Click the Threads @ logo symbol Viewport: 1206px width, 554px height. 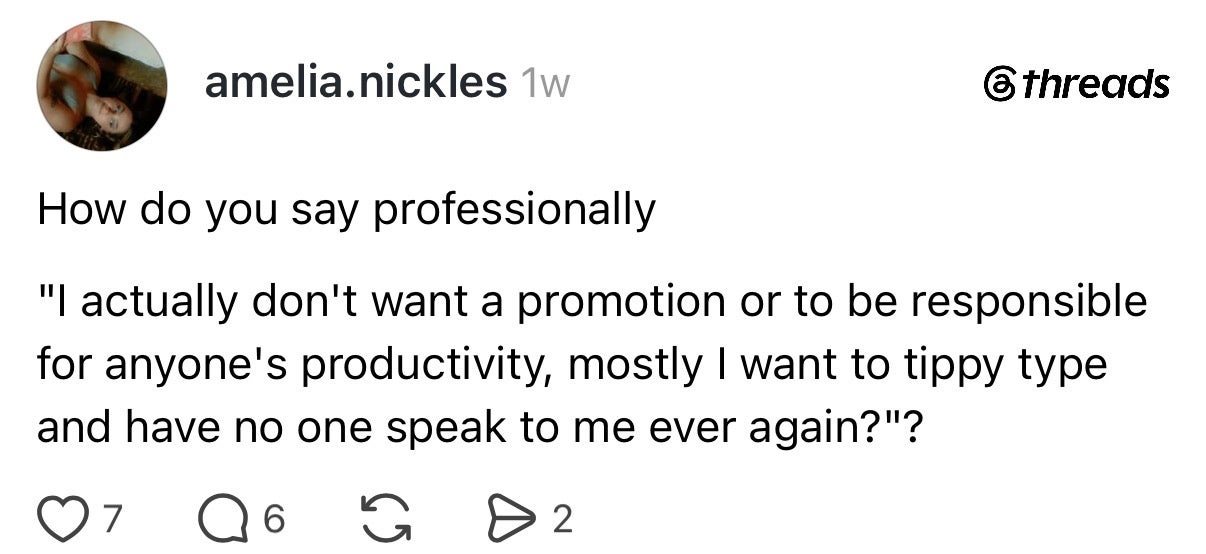pyautogui.click(x=999, y=84)
